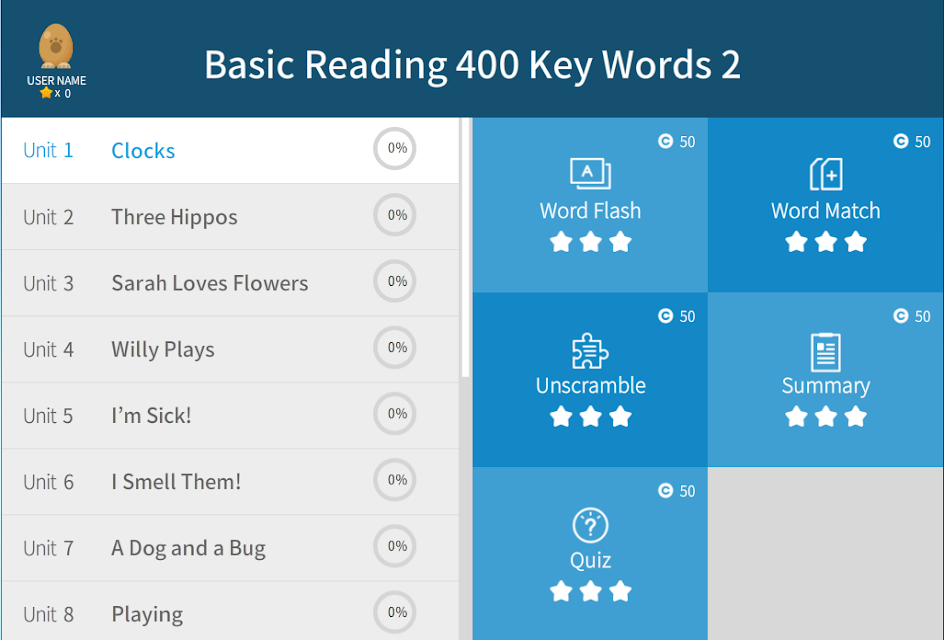This screenshot has width=944, height=640.
Task: Select Unit 3 Sarah Loves Flowers
Action: [x=230, y=283]
